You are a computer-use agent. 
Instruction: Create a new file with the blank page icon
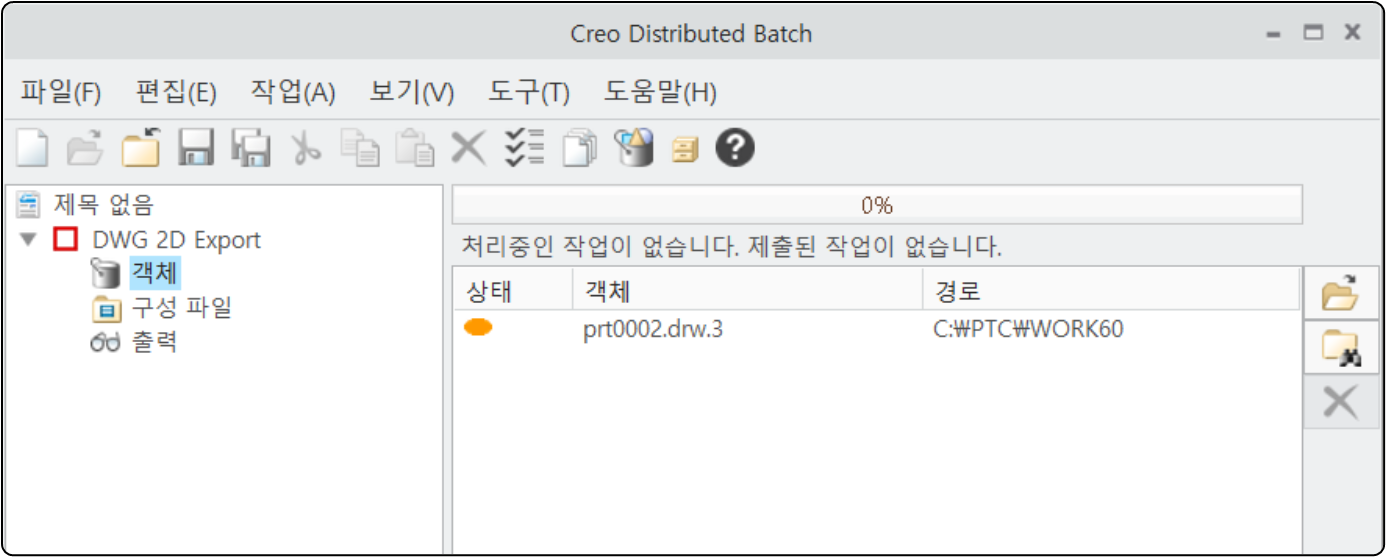(x=32, y=149)
